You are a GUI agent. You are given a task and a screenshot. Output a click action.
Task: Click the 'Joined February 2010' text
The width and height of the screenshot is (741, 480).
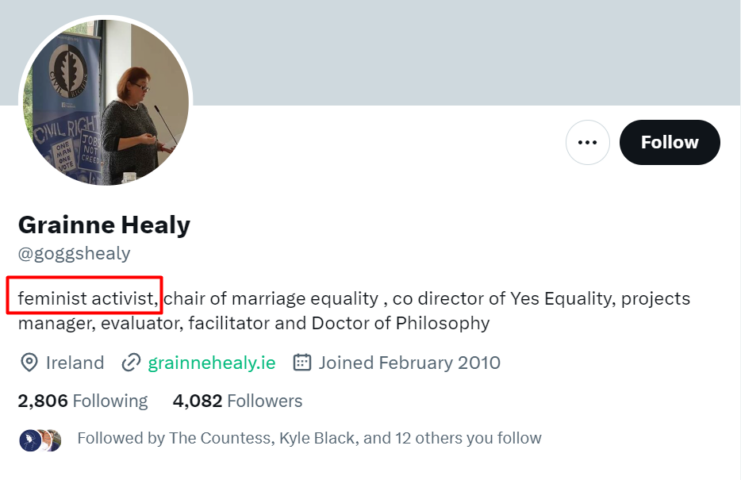pos(409,362)
